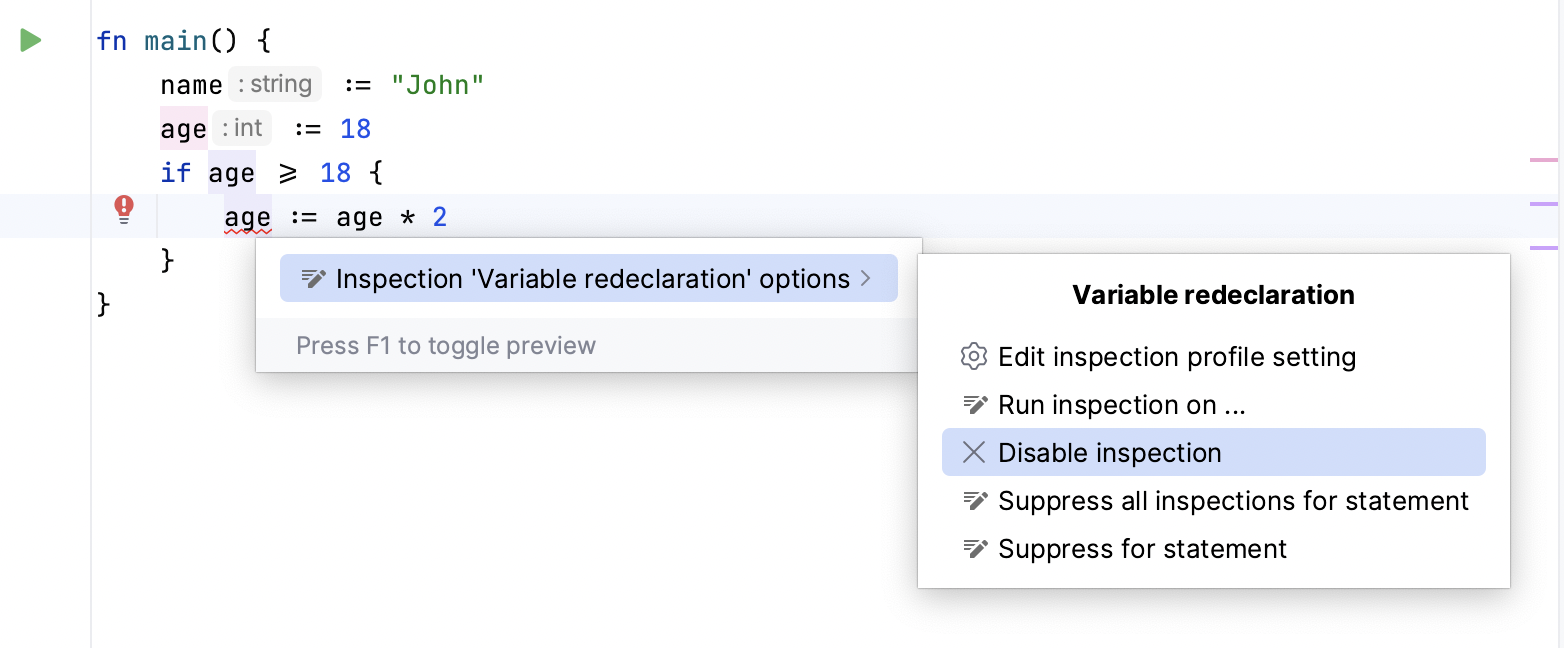Click the pencil icon beside Run inspection on
This screenshot has width=1564, height=648.
(x=973, y=404)
